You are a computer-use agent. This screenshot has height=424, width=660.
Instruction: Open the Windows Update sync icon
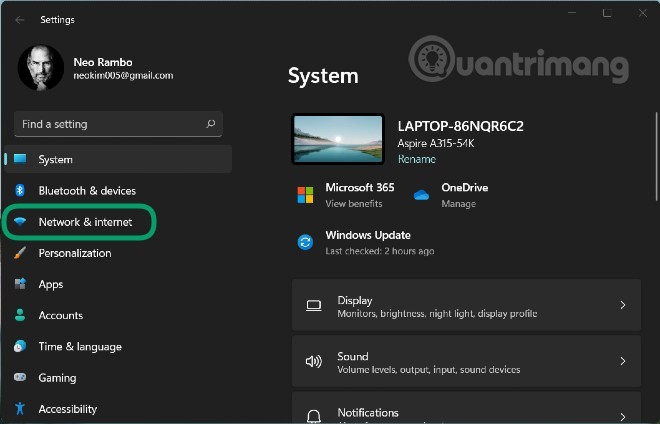(305, 242)
